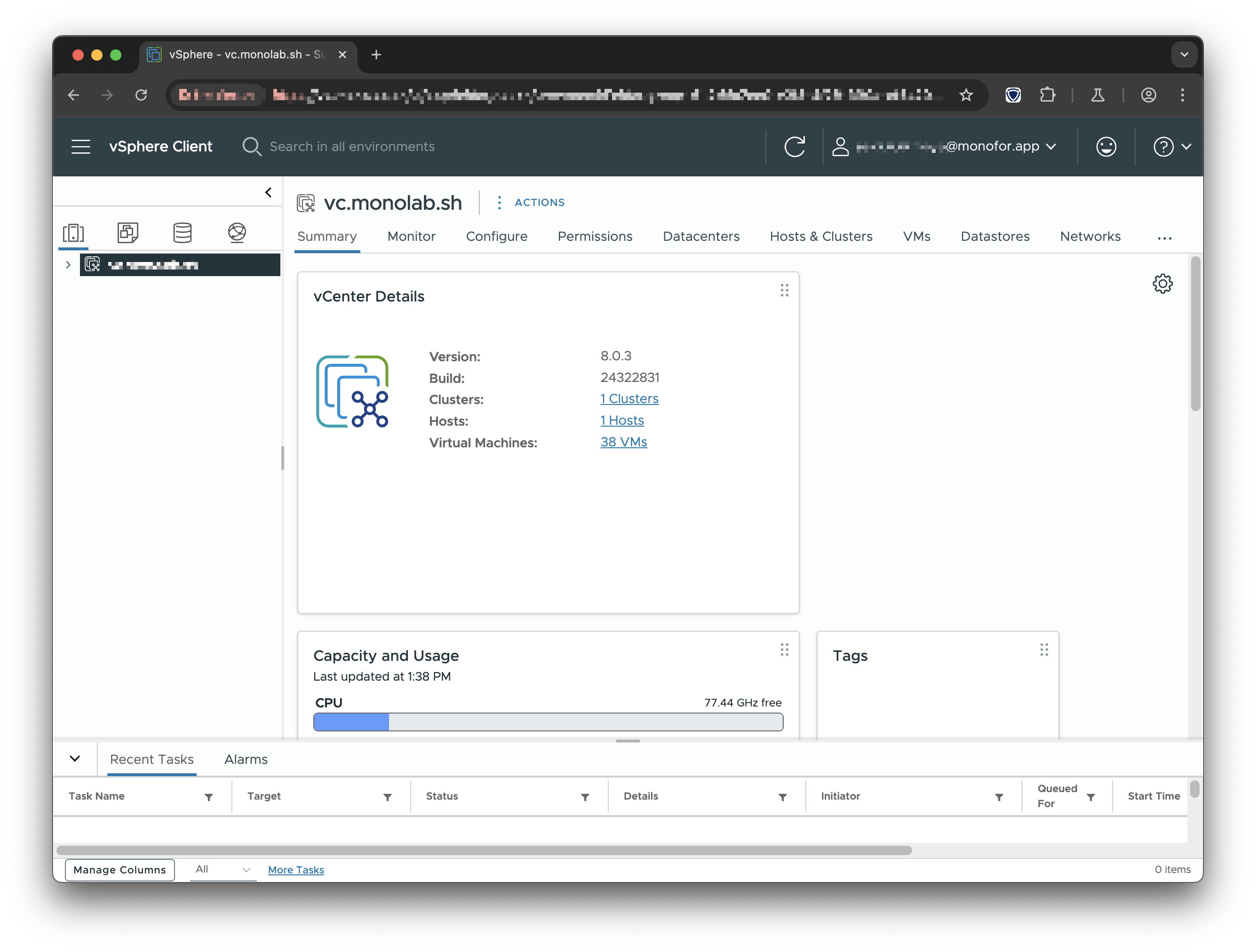Collapse the left navigation panel
The height and width of the screenshot is (952, 1256).
click(x=269, y=192)
